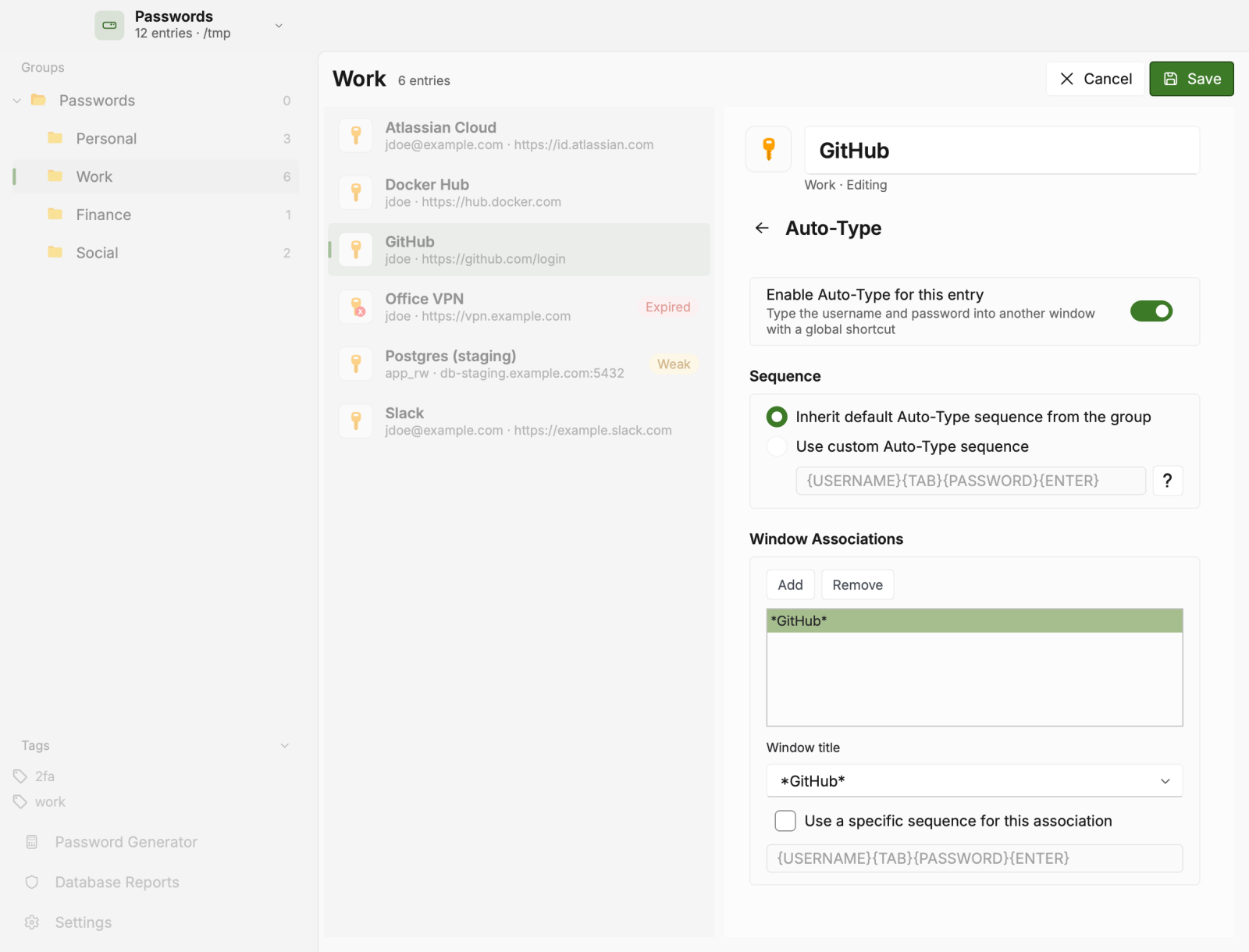
Task: Select the *GitHub* association row
Action: pyautogui.click(x=974, y=621)
